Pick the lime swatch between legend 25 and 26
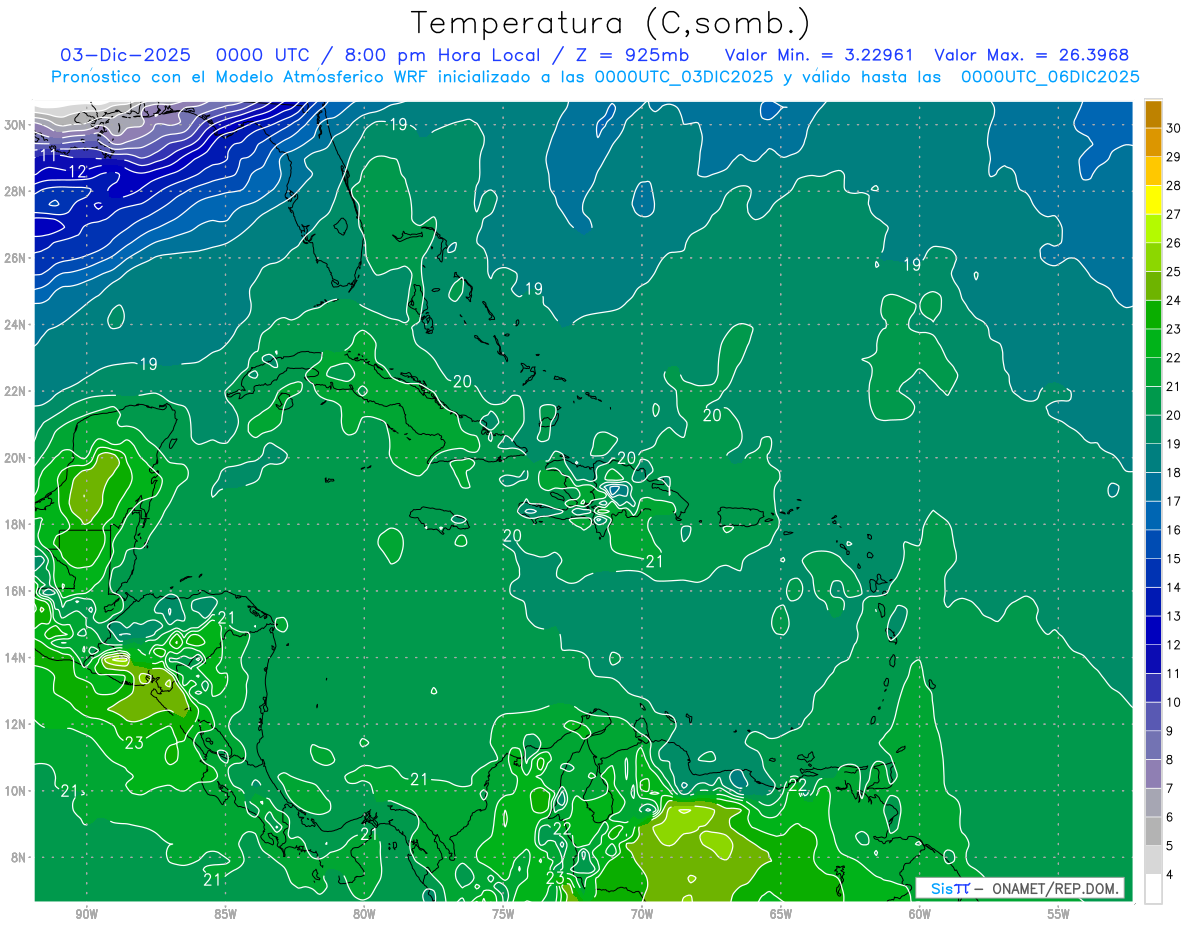This screenshot has height=927, width=1200. pos(1153,257)
